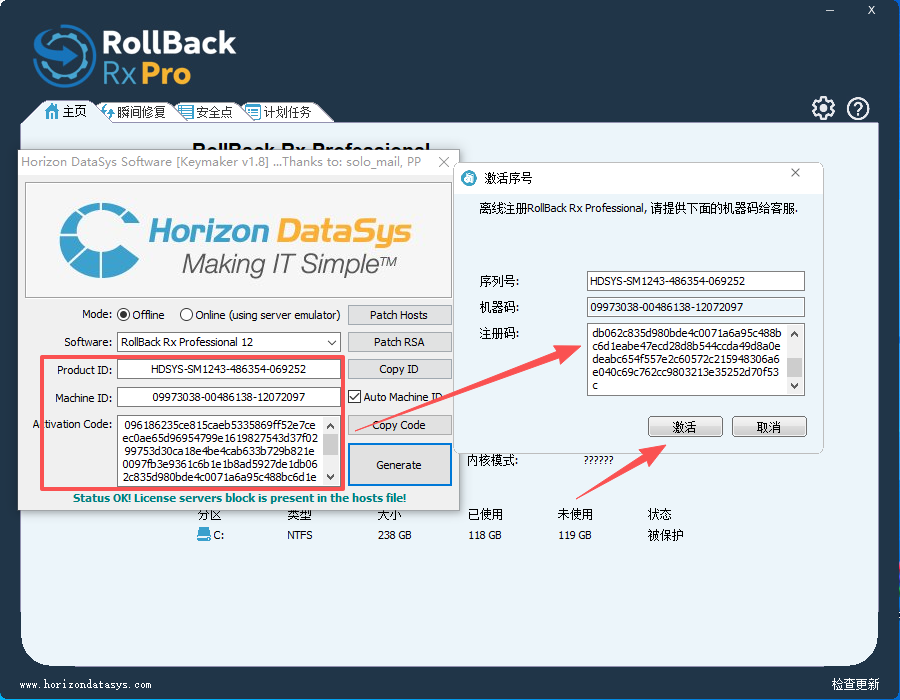Click the help question mark icon
Screen dimensions: 900x700
[x=858, y=108]
